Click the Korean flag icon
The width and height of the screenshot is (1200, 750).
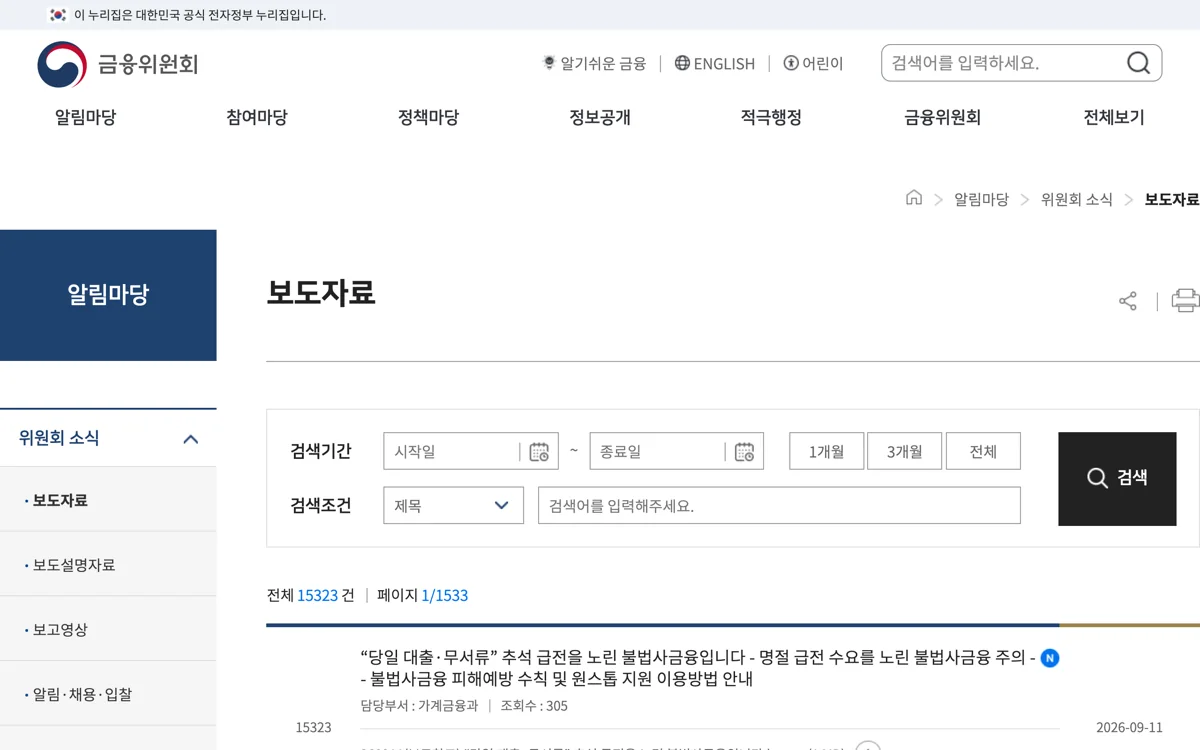(57, 15)
